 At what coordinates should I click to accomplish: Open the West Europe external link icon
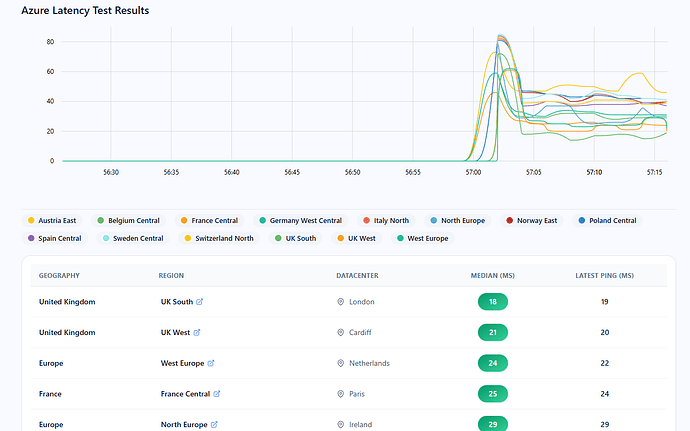(211, 363)
